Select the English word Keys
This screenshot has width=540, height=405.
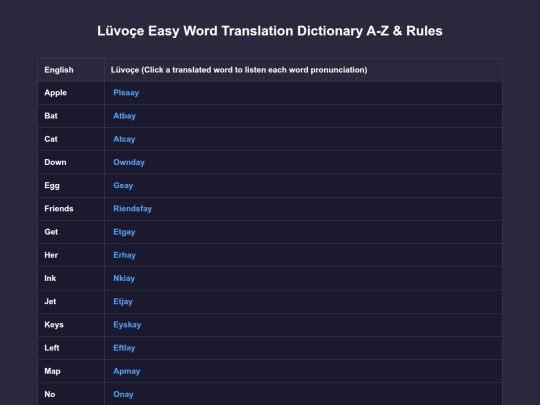(54, 325)
